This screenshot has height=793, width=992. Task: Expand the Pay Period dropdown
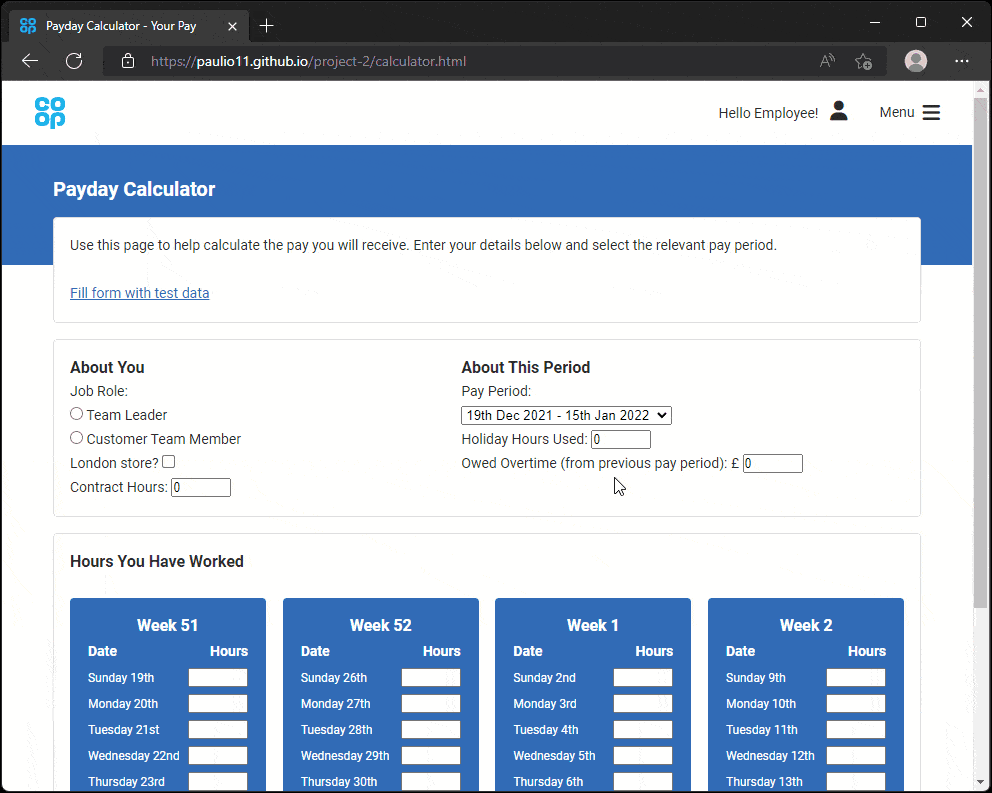pos(566,415)
